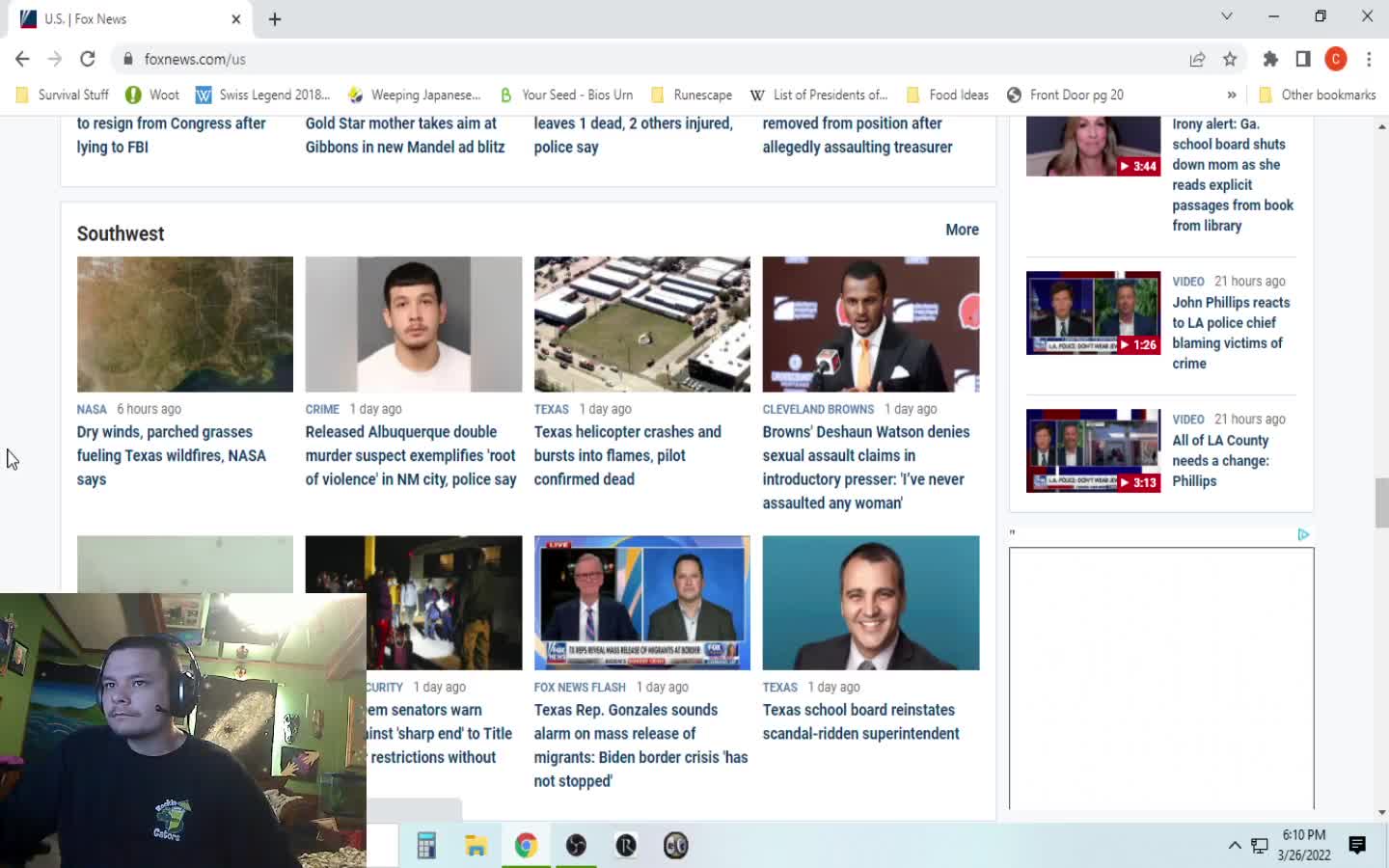Screen dimensions: 1389x868
Task: Open the notification center icon
Action: click(1357, 846)
